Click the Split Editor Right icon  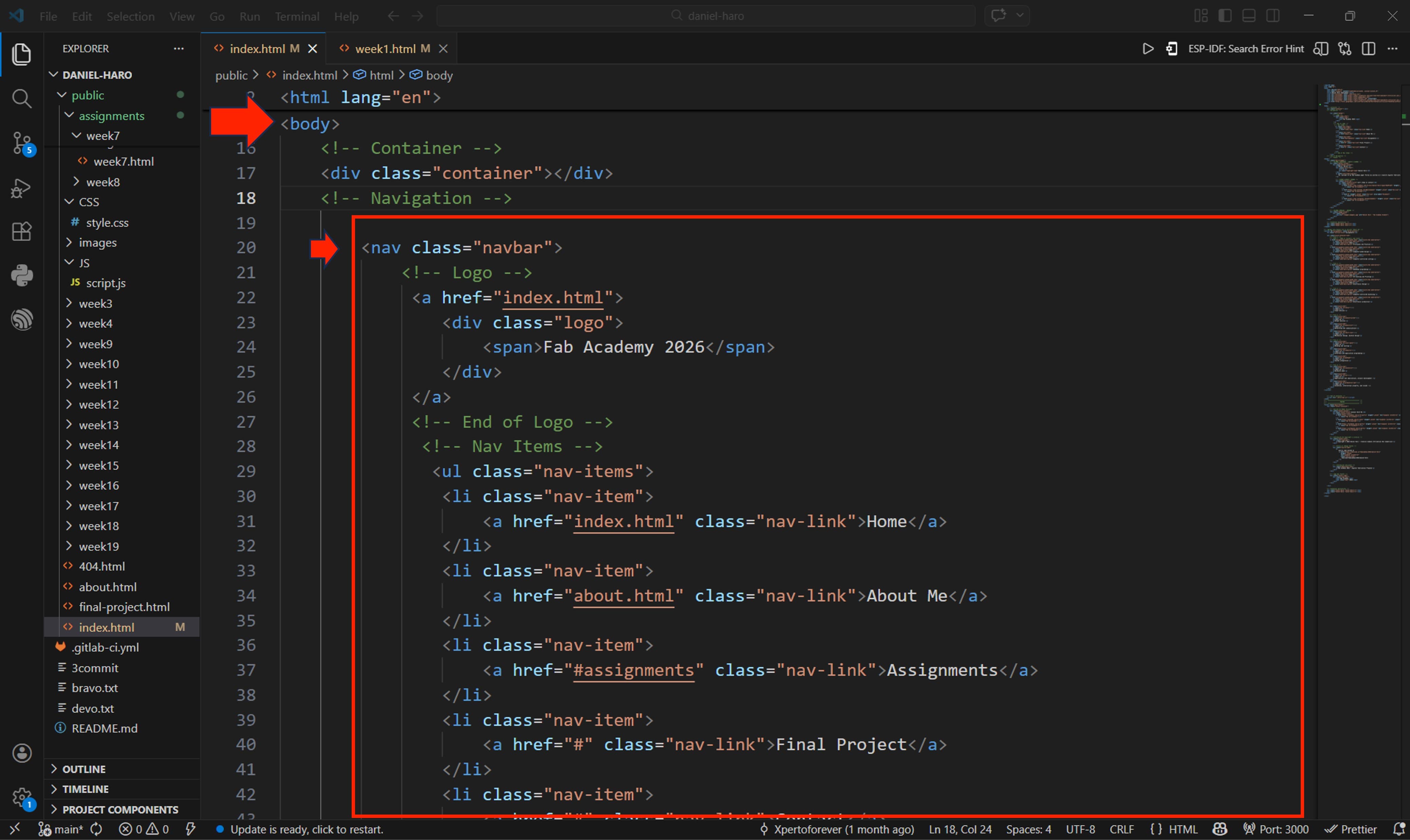[x=1368, y=49]
